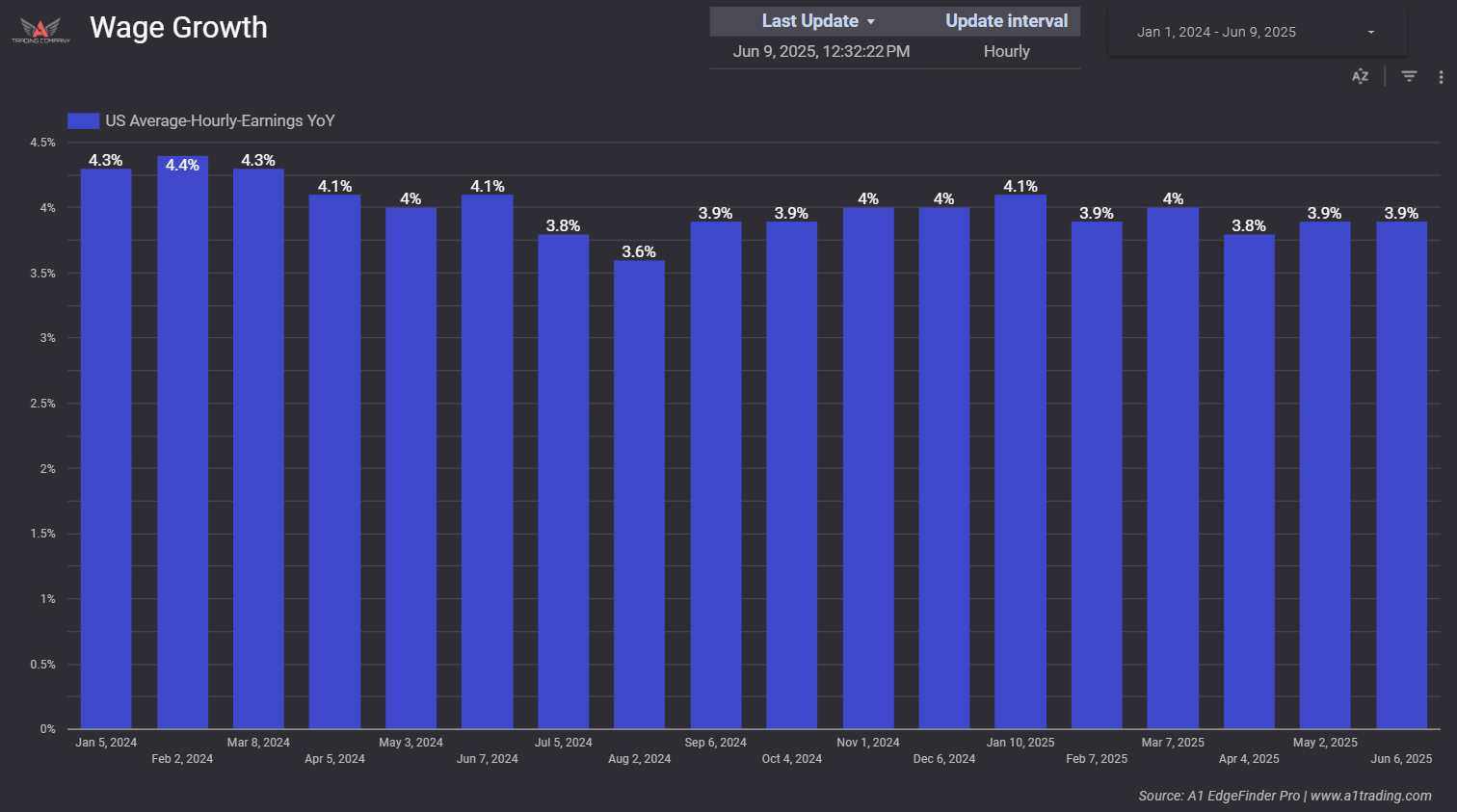Select the Feb 2, 2024 bar showing 4.4%

182,443
